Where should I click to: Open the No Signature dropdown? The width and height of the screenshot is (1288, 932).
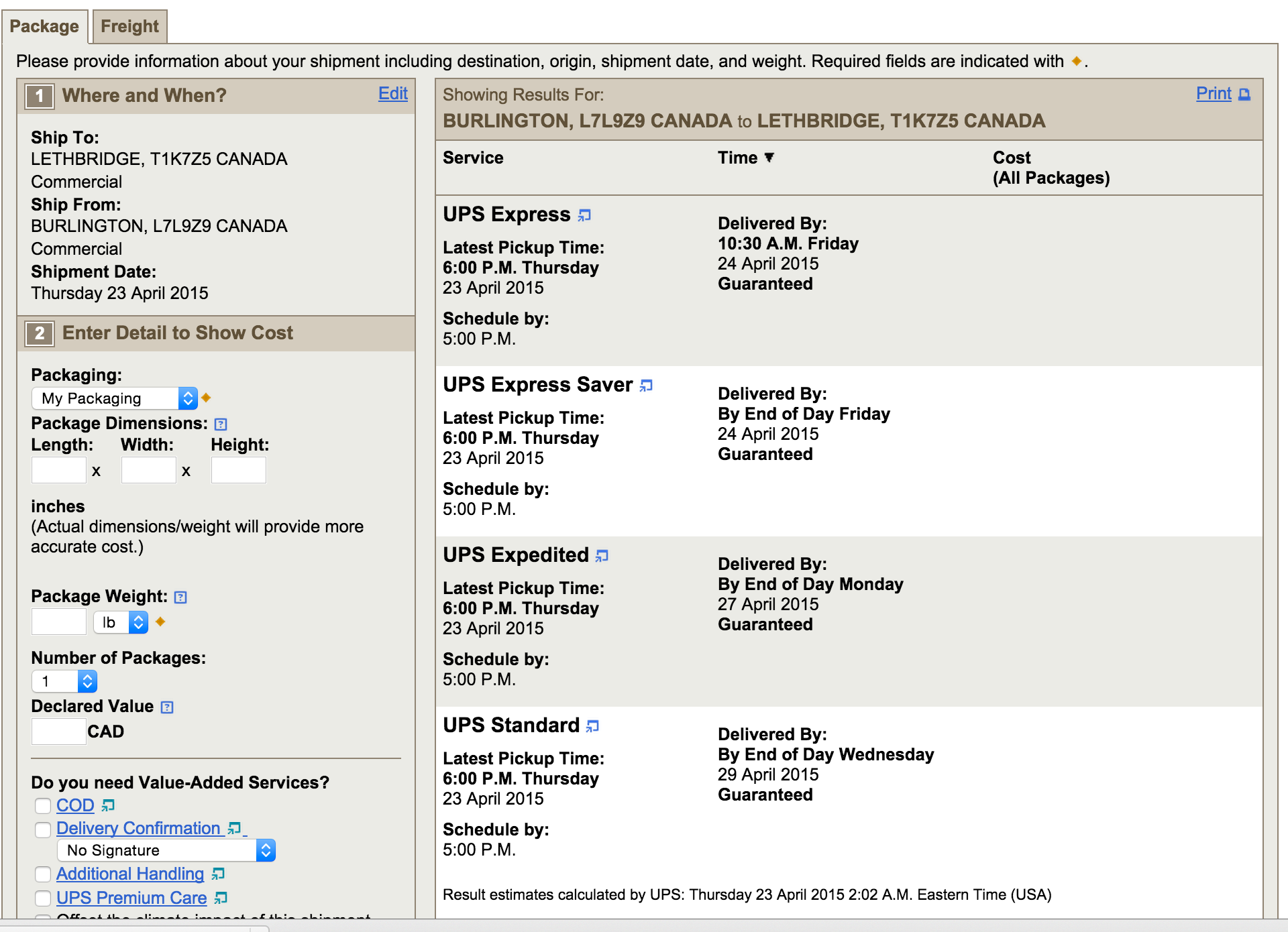(x=166, y=850)
